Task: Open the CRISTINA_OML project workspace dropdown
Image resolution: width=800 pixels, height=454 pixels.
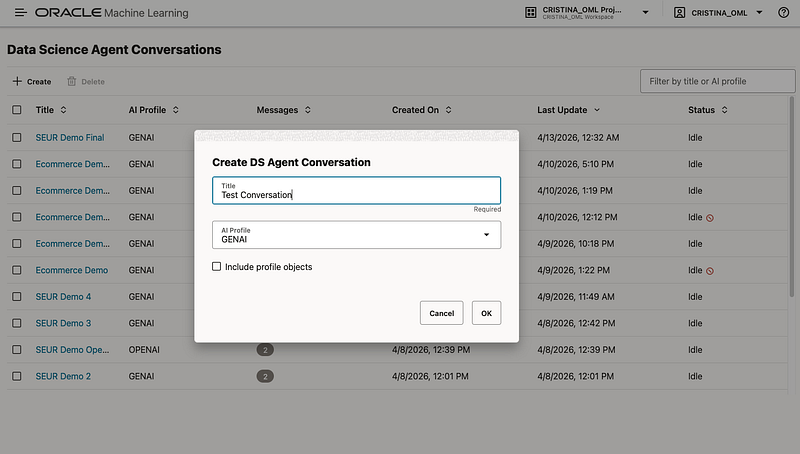Action: tap(646, 13)
